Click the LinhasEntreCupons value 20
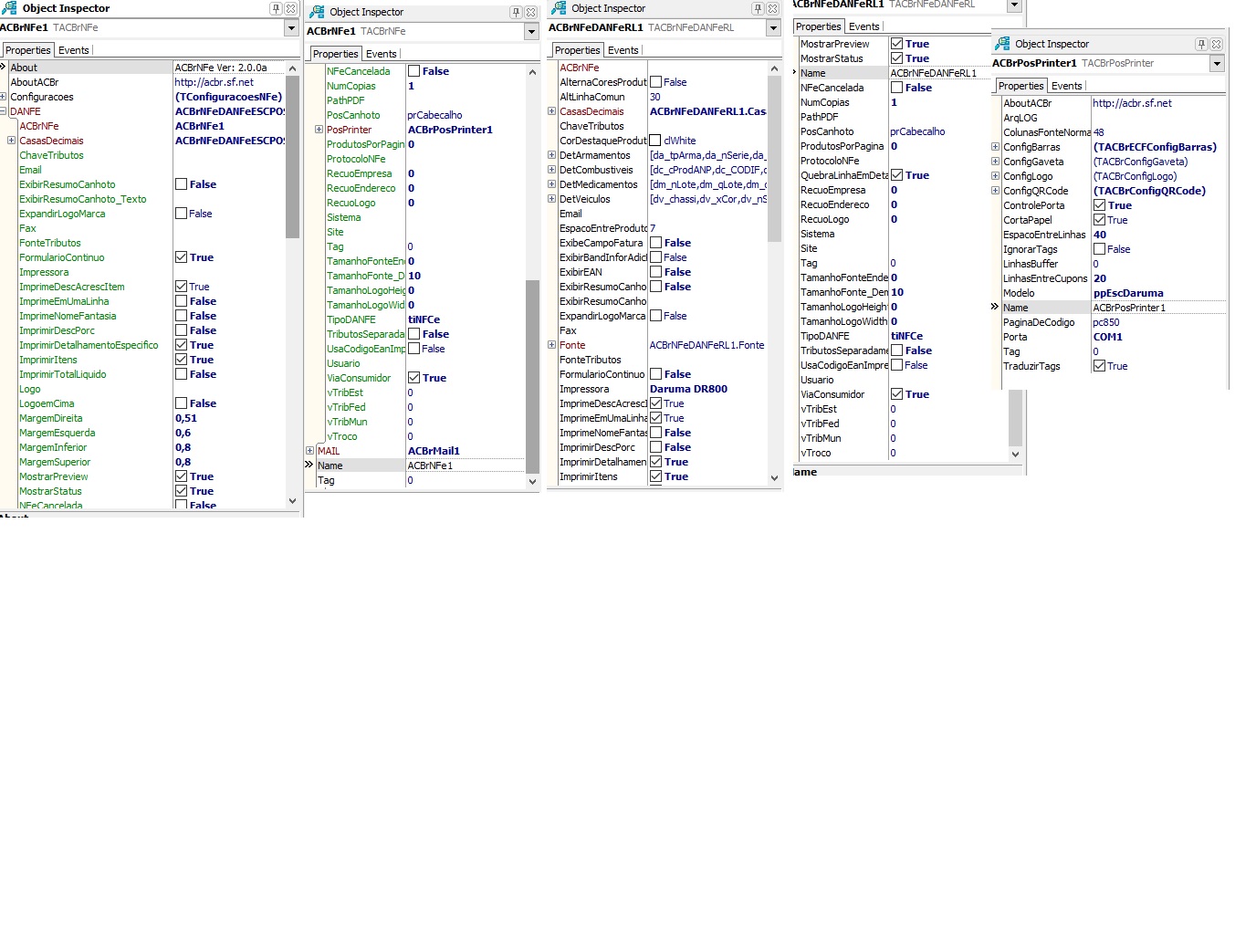Viewport: 1235px width, 952px height. 1099,278
